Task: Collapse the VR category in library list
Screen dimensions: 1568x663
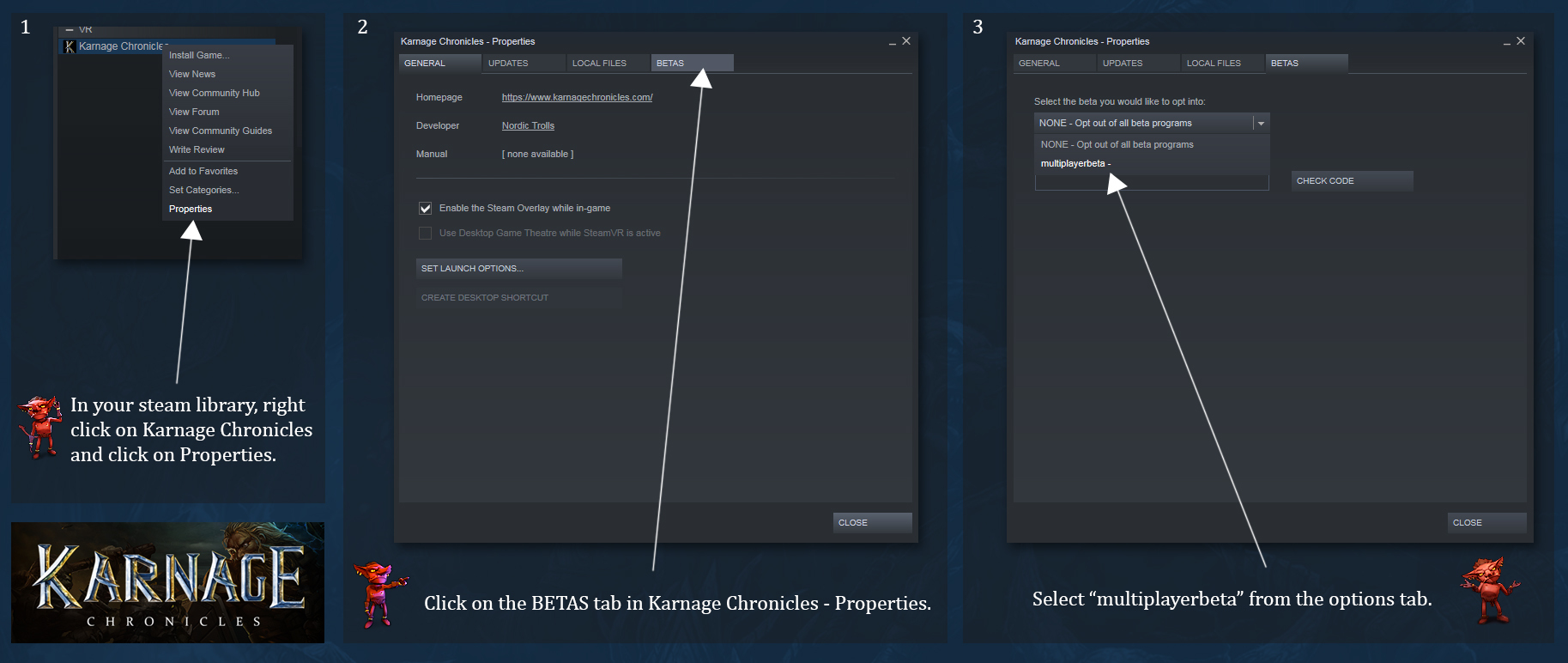Action: pos(70,29)
